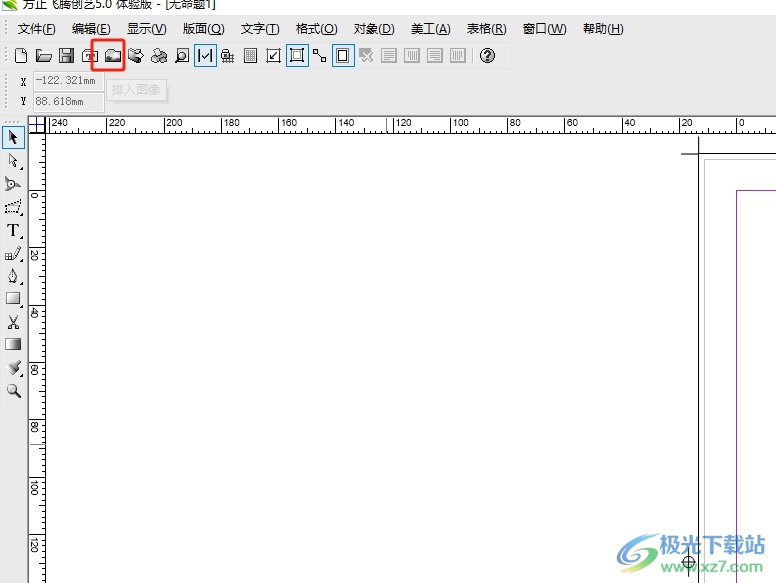Click the box with diagonal arrow icon
Screen dimensions: 776x583
273,56
